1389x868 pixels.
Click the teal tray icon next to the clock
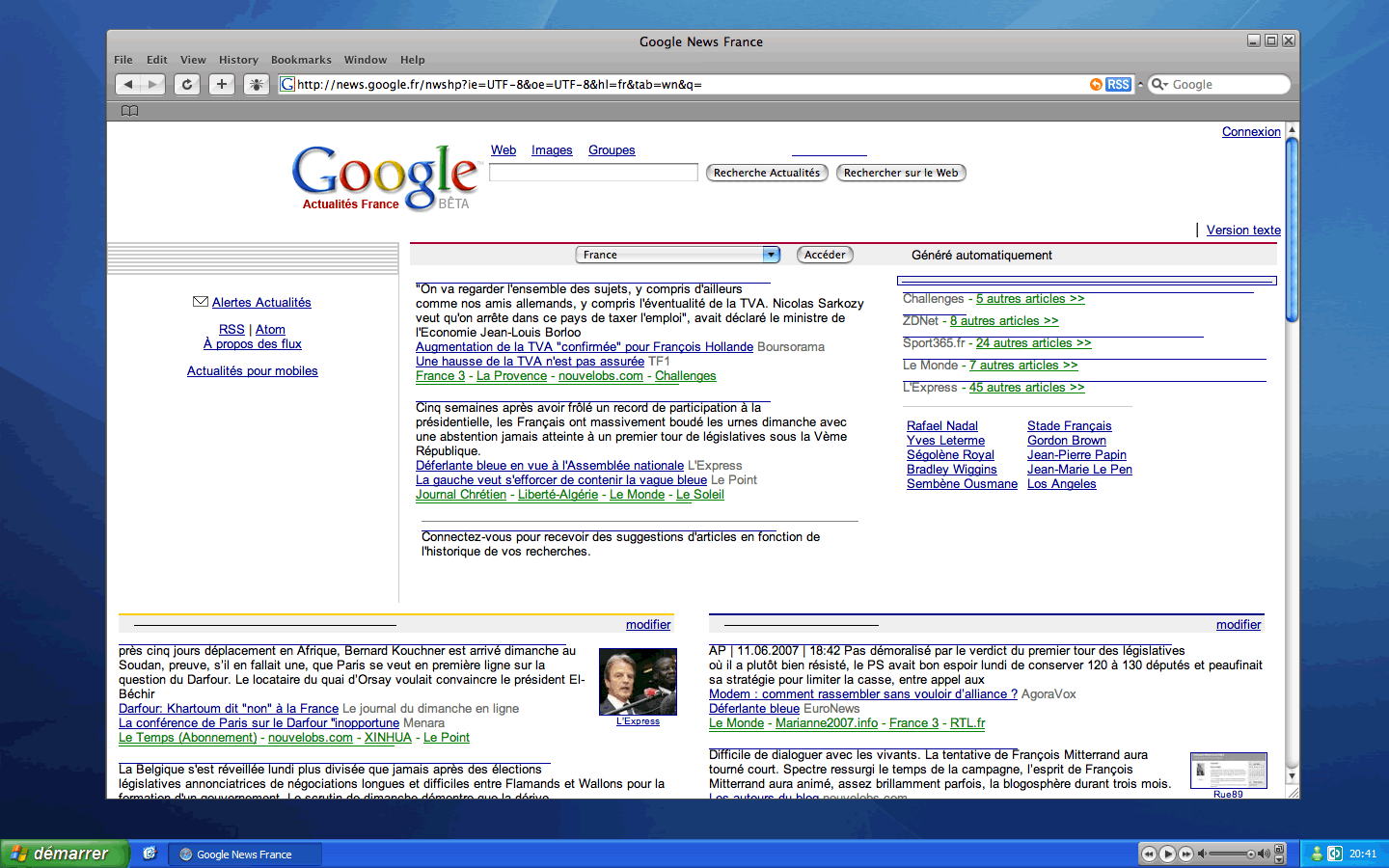point(1335,854)
